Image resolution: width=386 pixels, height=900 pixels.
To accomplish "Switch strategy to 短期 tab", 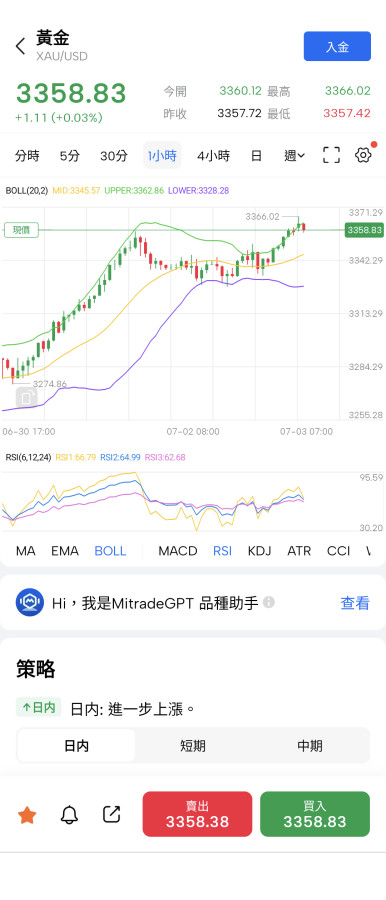I will click(193, 746).
